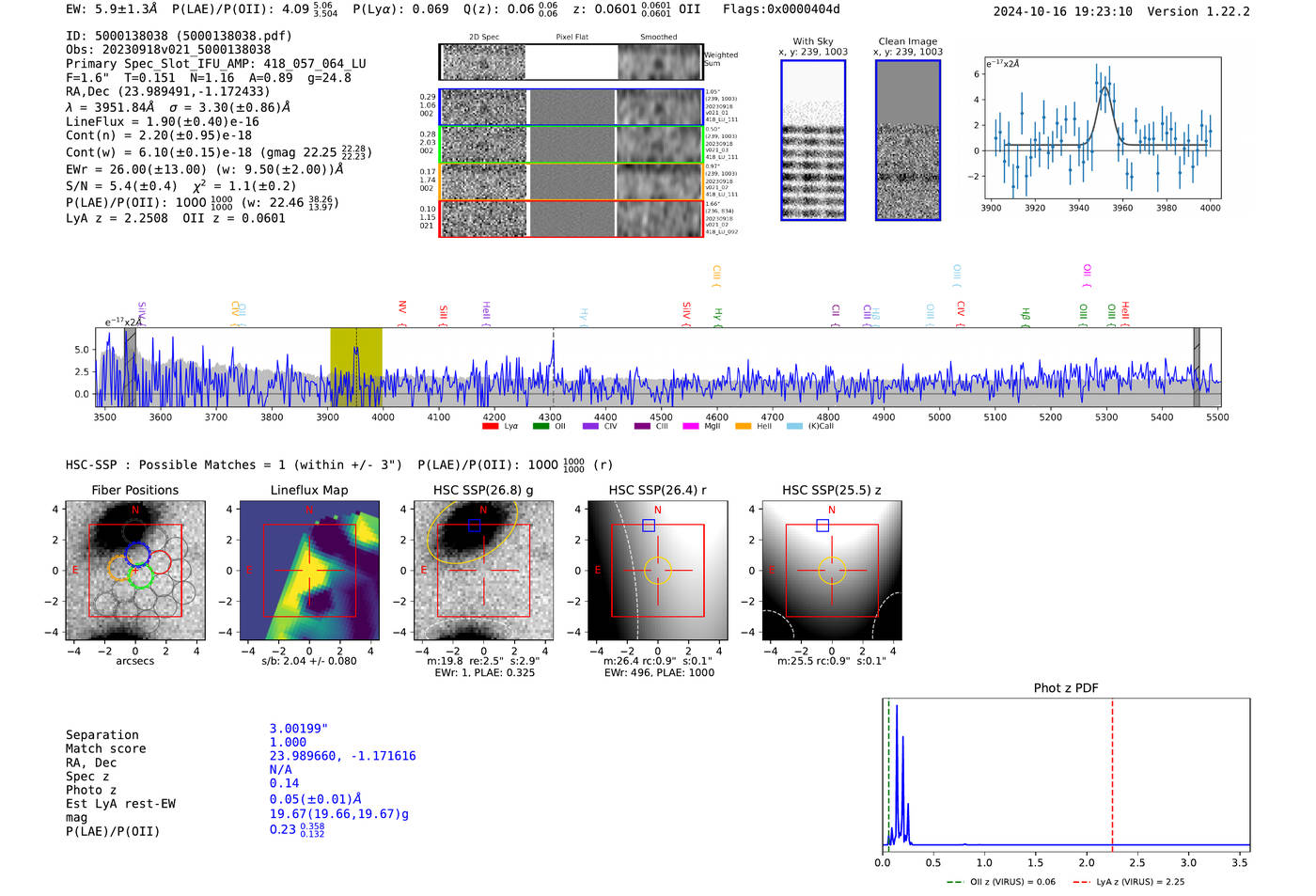Screen dimensions: 1316x896
Task: Click the Flags:0x0000404d text
Action: click(781, 9)
